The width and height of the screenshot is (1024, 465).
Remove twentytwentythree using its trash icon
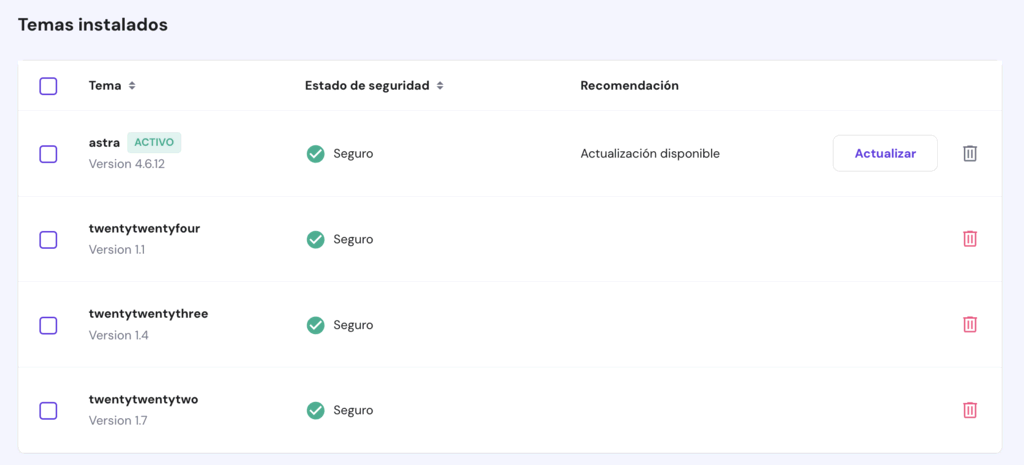[x=969, y=325]
